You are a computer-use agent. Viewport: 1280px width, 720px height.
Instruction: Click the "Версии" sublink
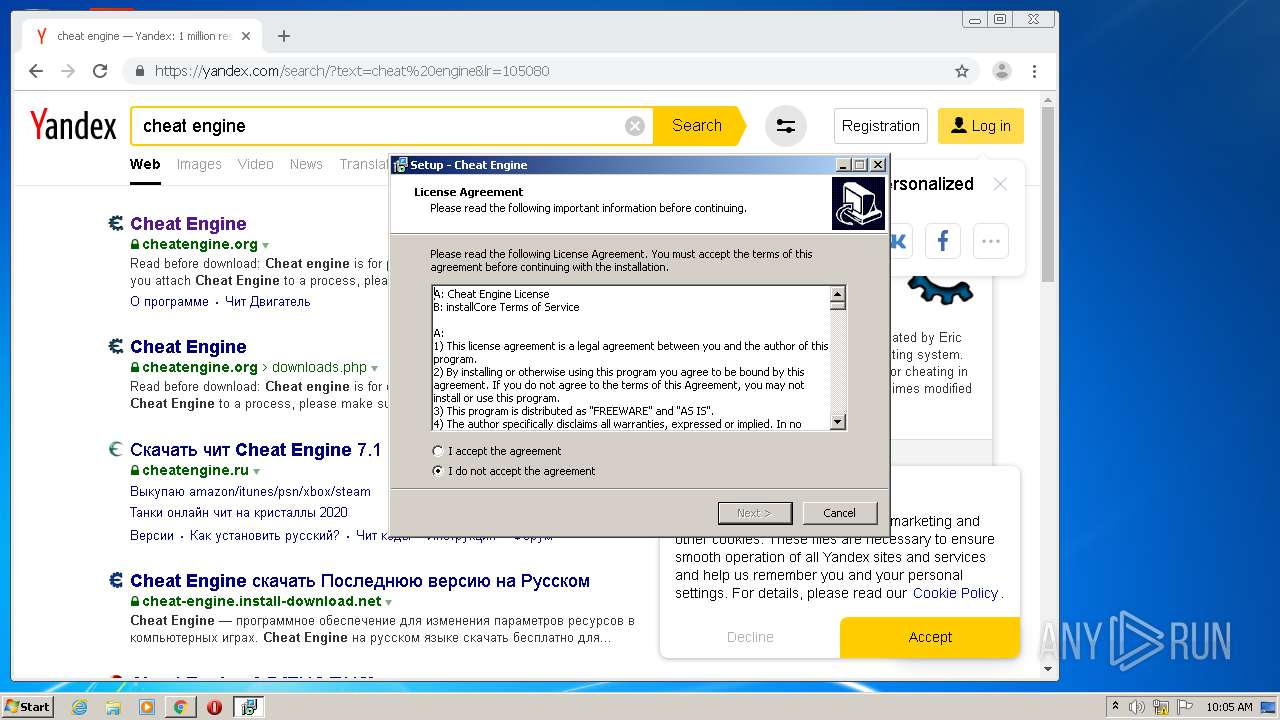(x=152, y=536)
